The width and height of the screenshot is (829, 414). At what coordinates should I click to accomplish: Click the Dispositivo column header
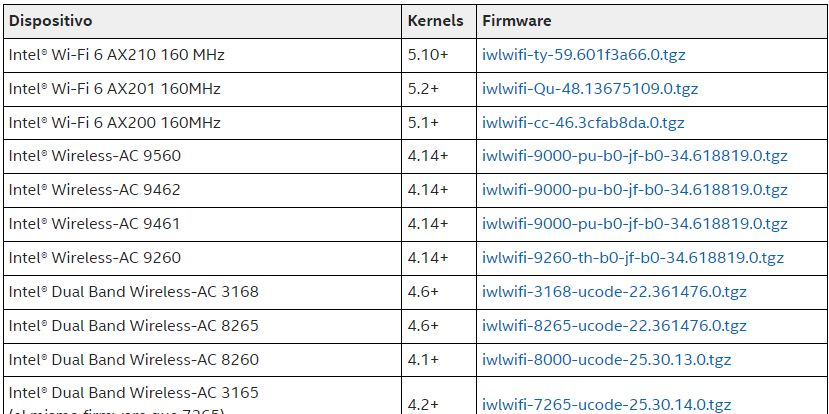tap(51, 20)
